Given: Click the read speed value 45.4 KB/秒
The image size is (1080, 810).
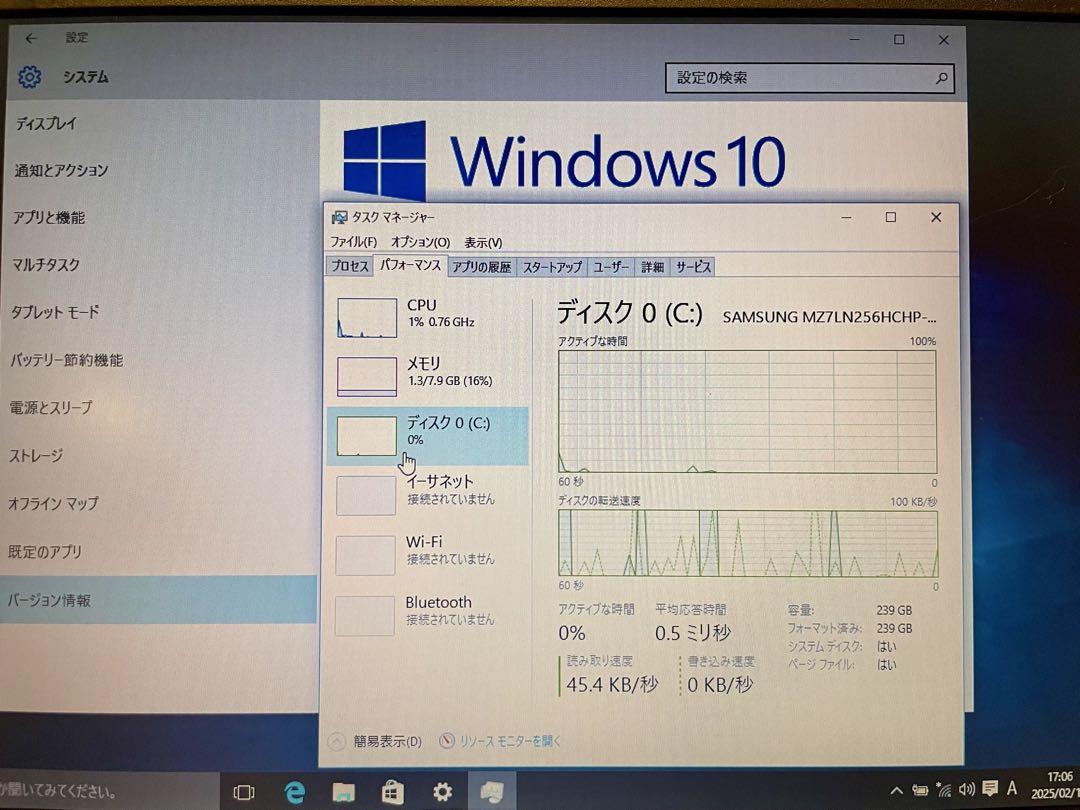Looking at the screenshot, I should point(612,685).
